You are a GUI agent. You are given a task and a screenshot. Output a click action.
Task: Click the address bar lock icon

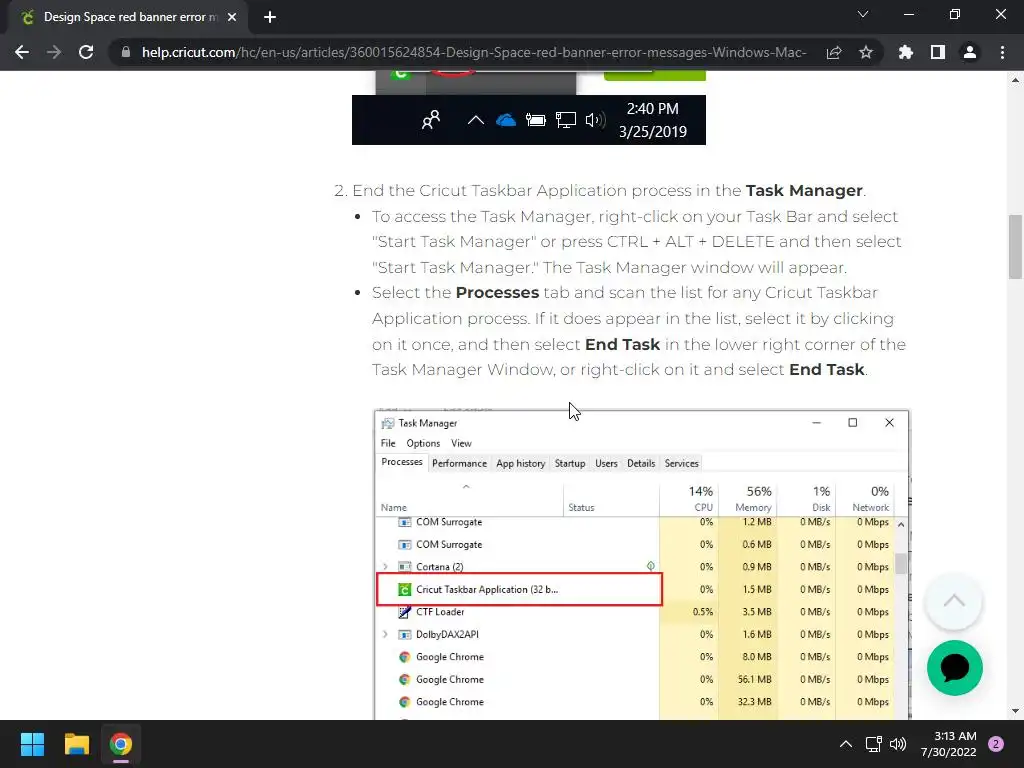tap(126, 52)
